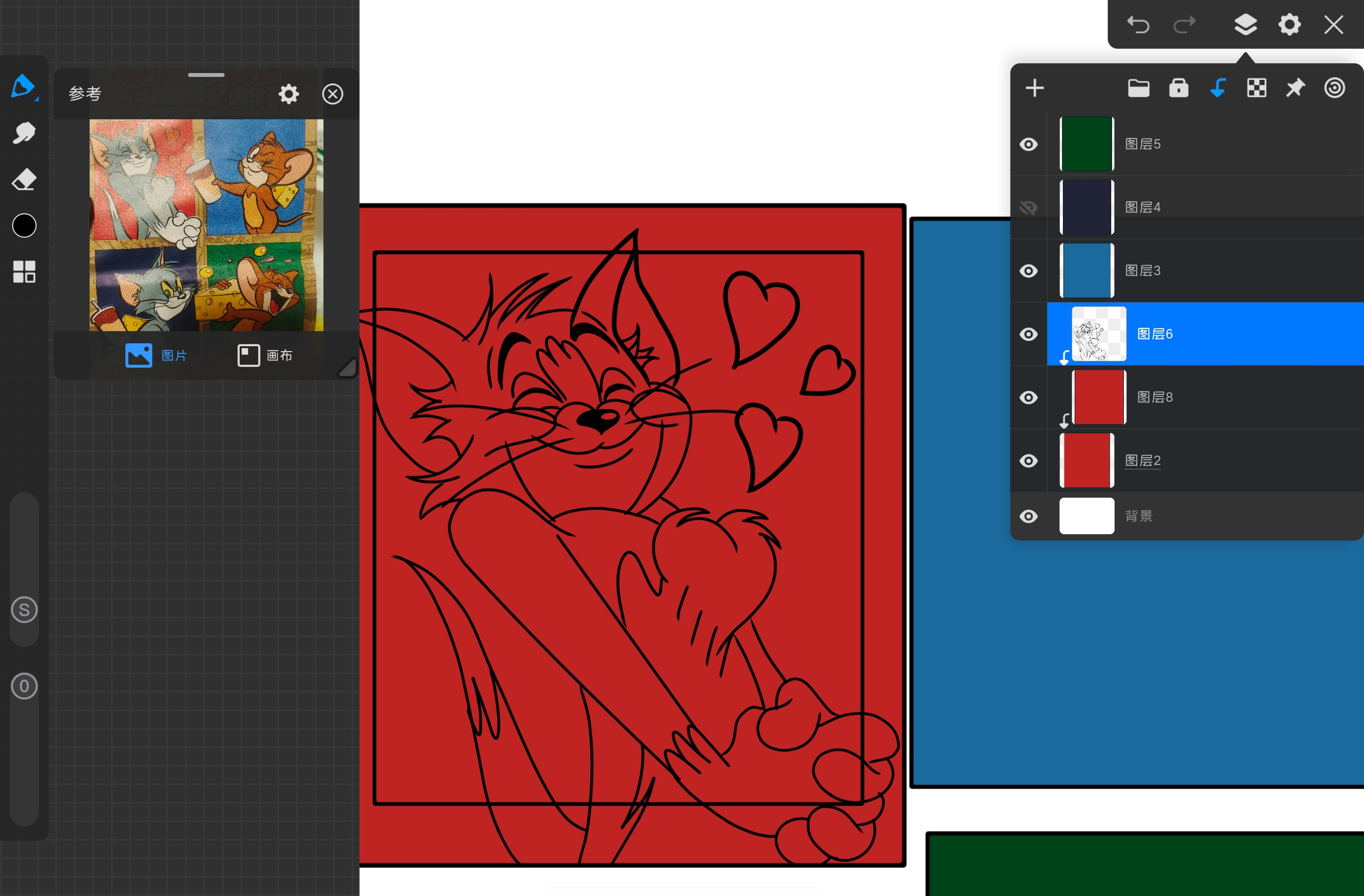This screenshot has height=896, width=1364.
Task: Show hidden layer 图层4
Action: click(x=1029, y=207)
